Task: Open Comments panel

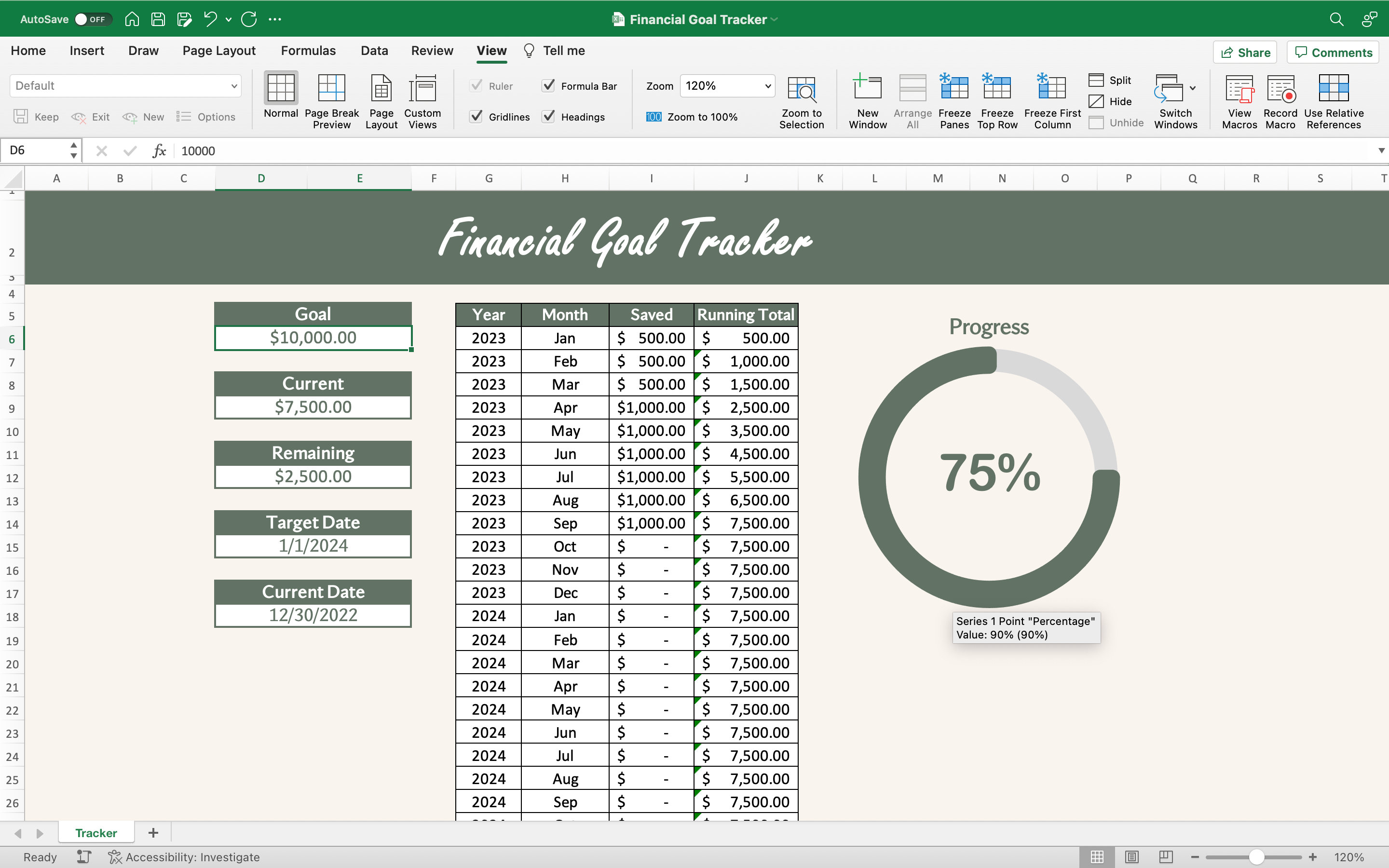Action: tap(1332, 52)
